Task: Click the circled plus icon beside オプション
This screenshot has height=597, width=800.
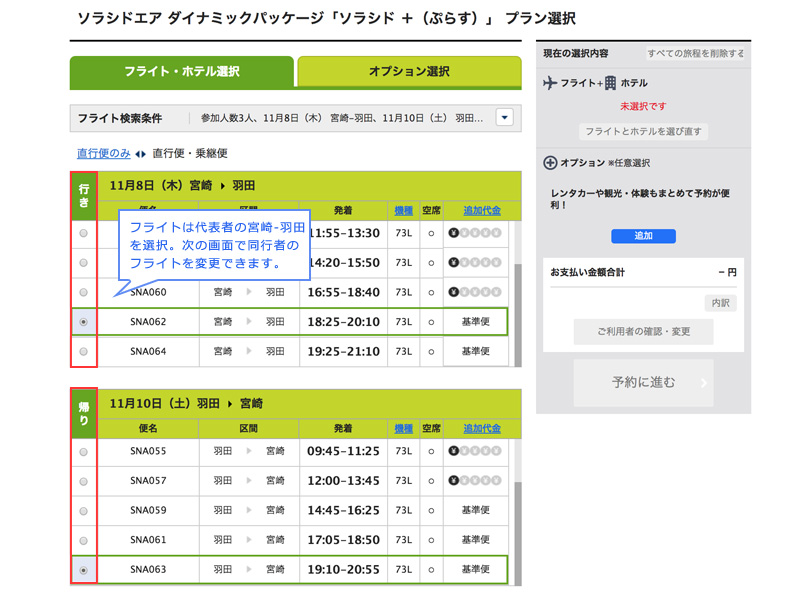Action: coord(550,163)
